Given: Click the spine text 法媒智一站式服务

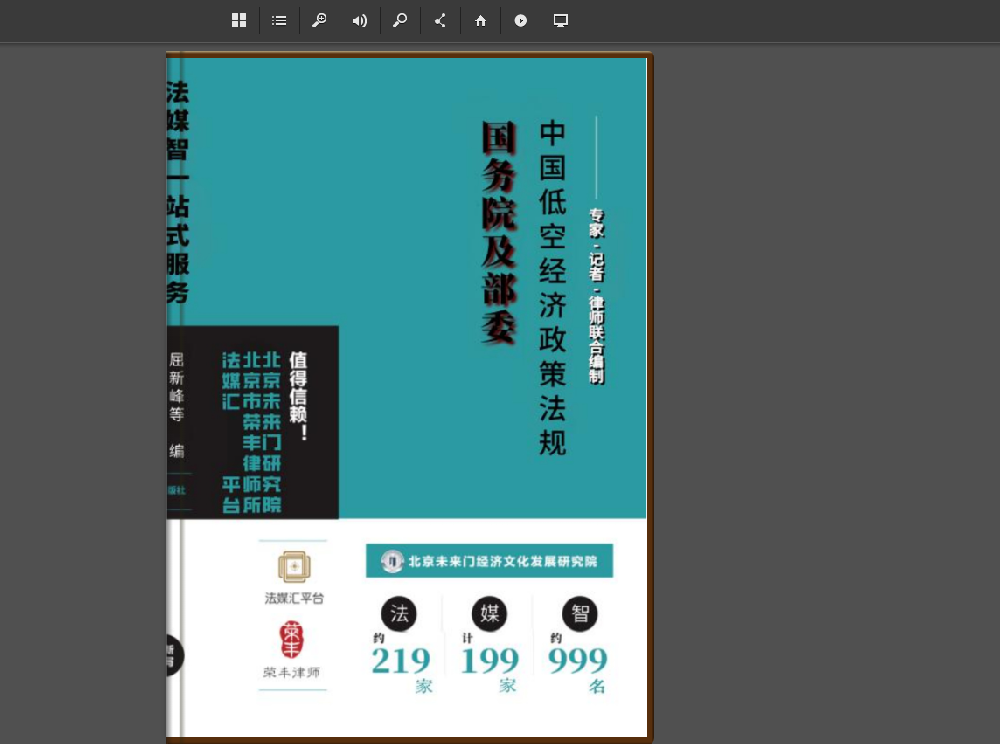Looking at the screenshot, I should pyautogui.click(x=177, y=192).
